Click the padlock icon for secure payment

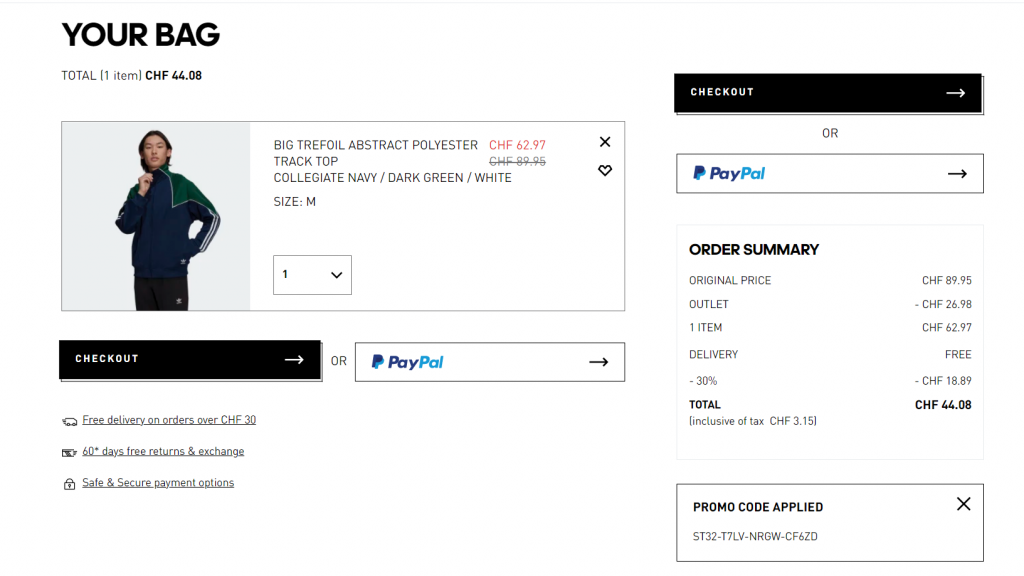tap(69, 484)
